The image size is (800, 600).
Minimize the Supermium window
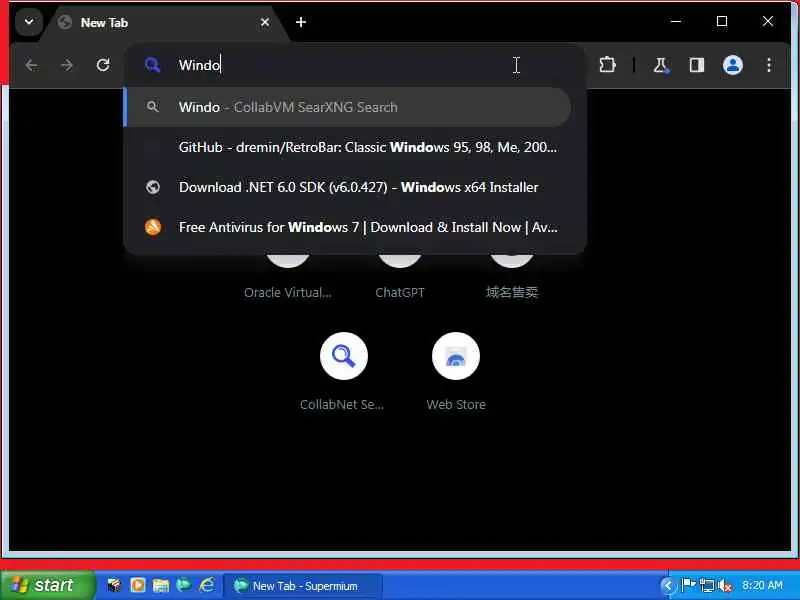[676, 21]
